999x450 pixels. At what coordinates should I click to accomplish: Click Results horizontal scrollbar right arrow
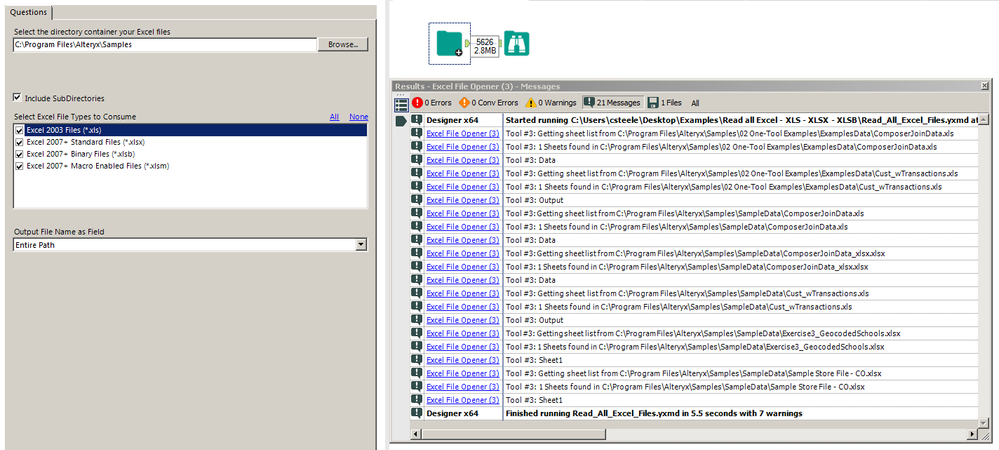coord(972,434)
